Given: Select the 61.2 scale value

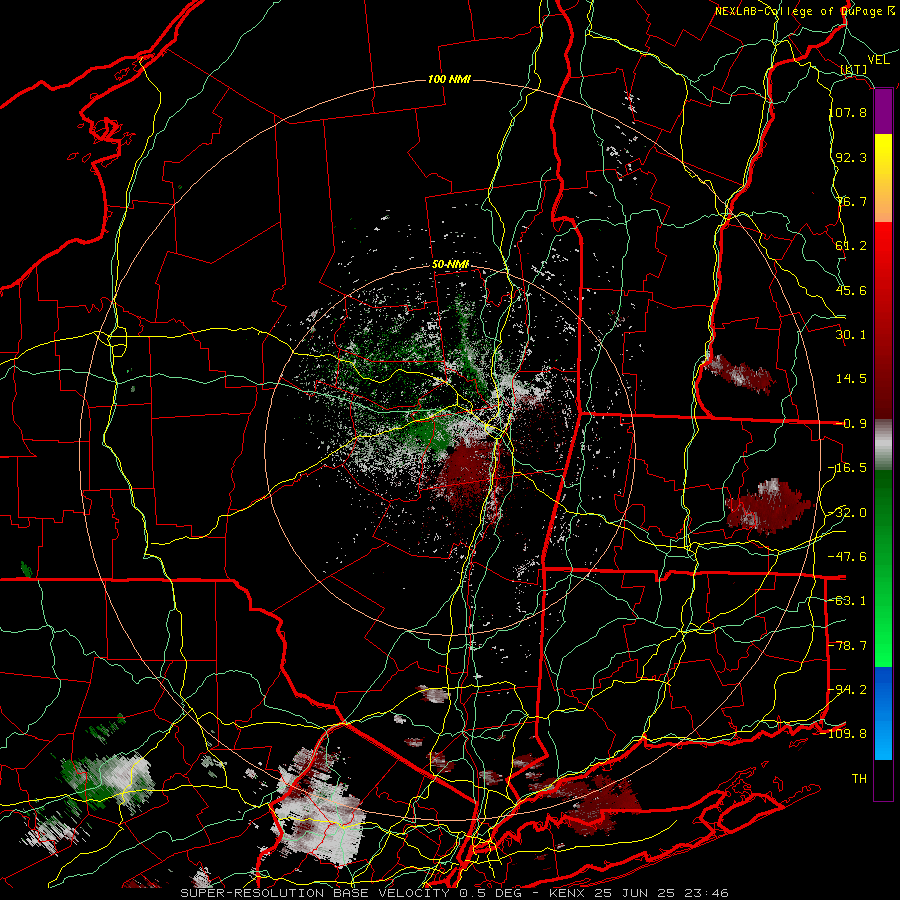Looking at the screenshot, I should [851, 246].
